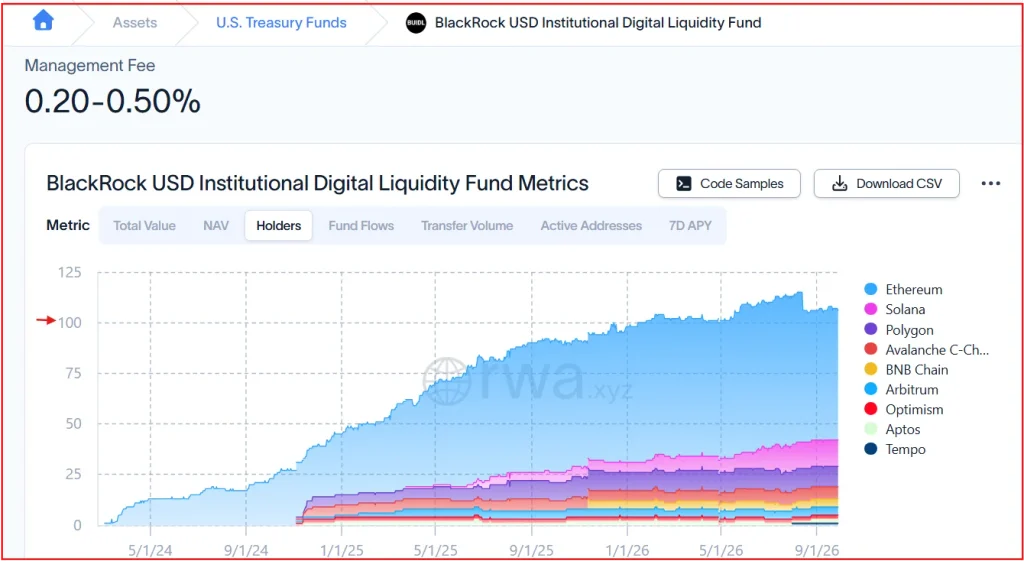
Task: Click the 25 y-axis value label
Action: click(x=73, y=474)
